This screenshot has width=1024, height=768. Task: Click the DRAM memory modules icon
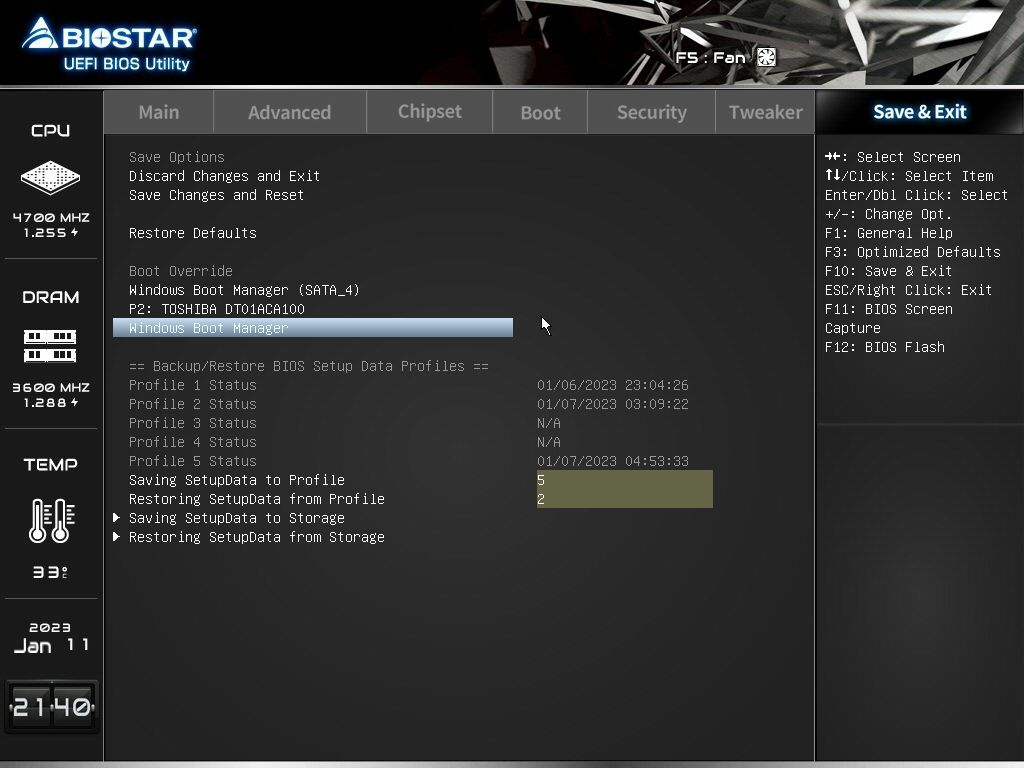[x=50, y=346]
